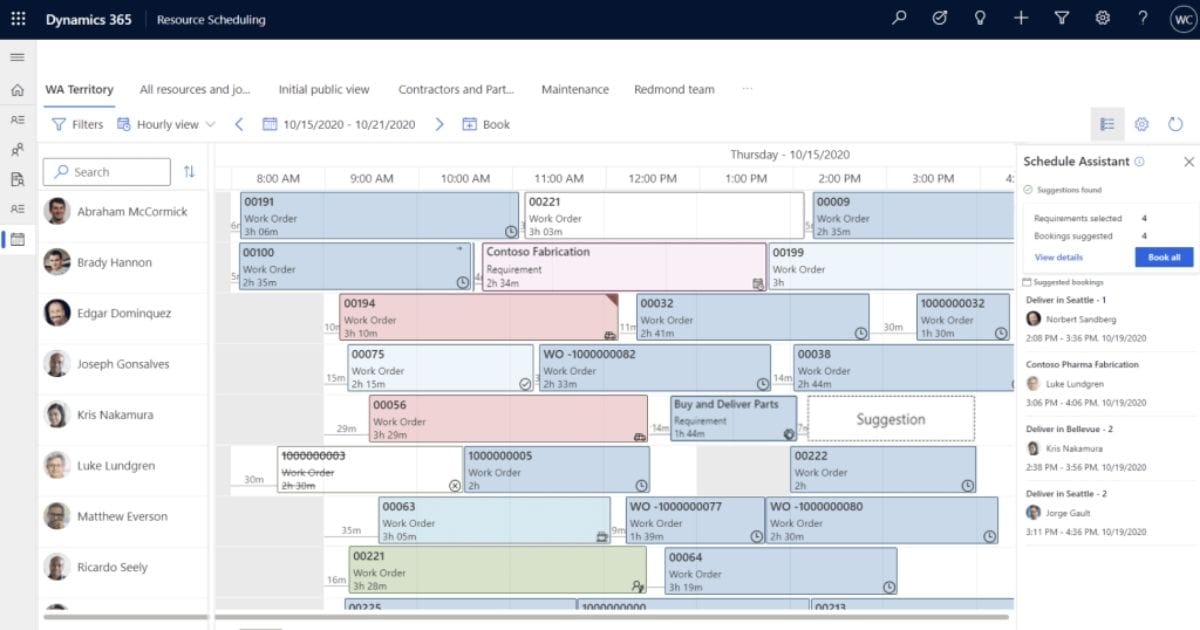The width and height of the screenshot is (1200, 630).
Task: Select work order 00191 booking
Action: tap(379, 216)
